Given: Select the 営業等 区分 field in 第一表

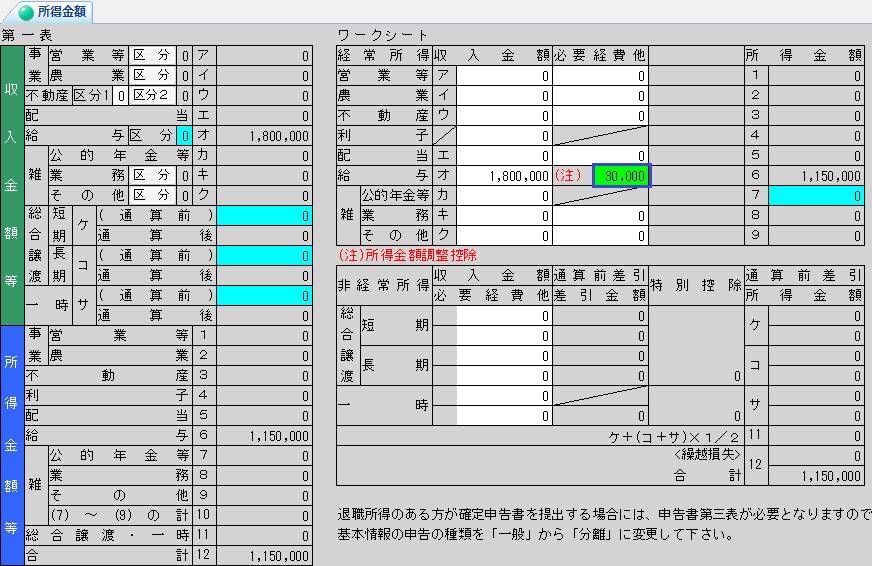Looking at the screenshot, I should (184, 56).
